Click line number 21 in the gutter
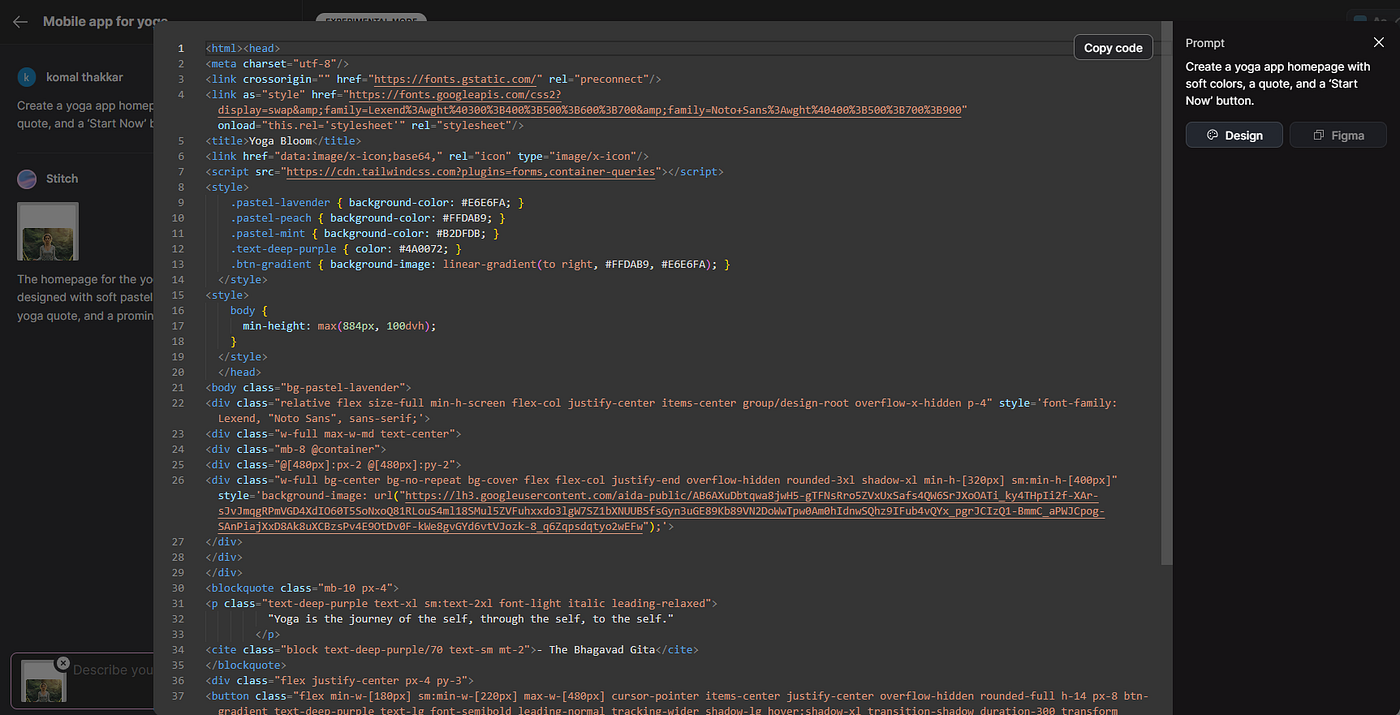The image size is (1400, 715). point(178,388)
